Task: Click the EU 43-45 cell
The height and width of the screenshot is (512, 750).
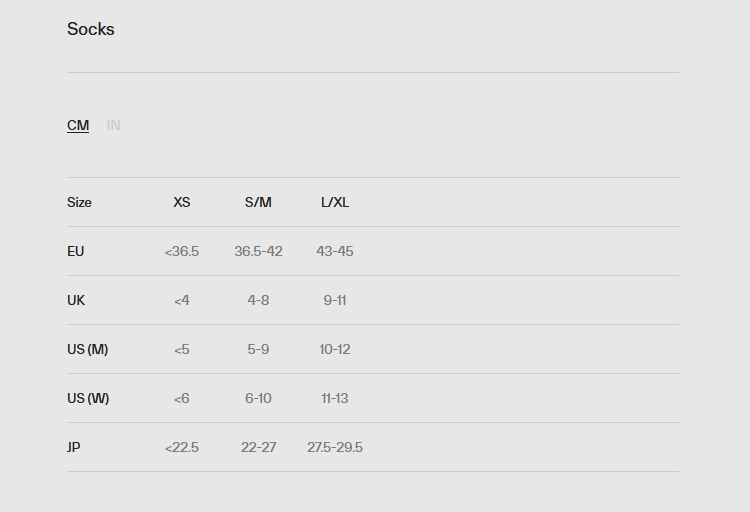Action: pyautogui.click(x=335, y=251)
